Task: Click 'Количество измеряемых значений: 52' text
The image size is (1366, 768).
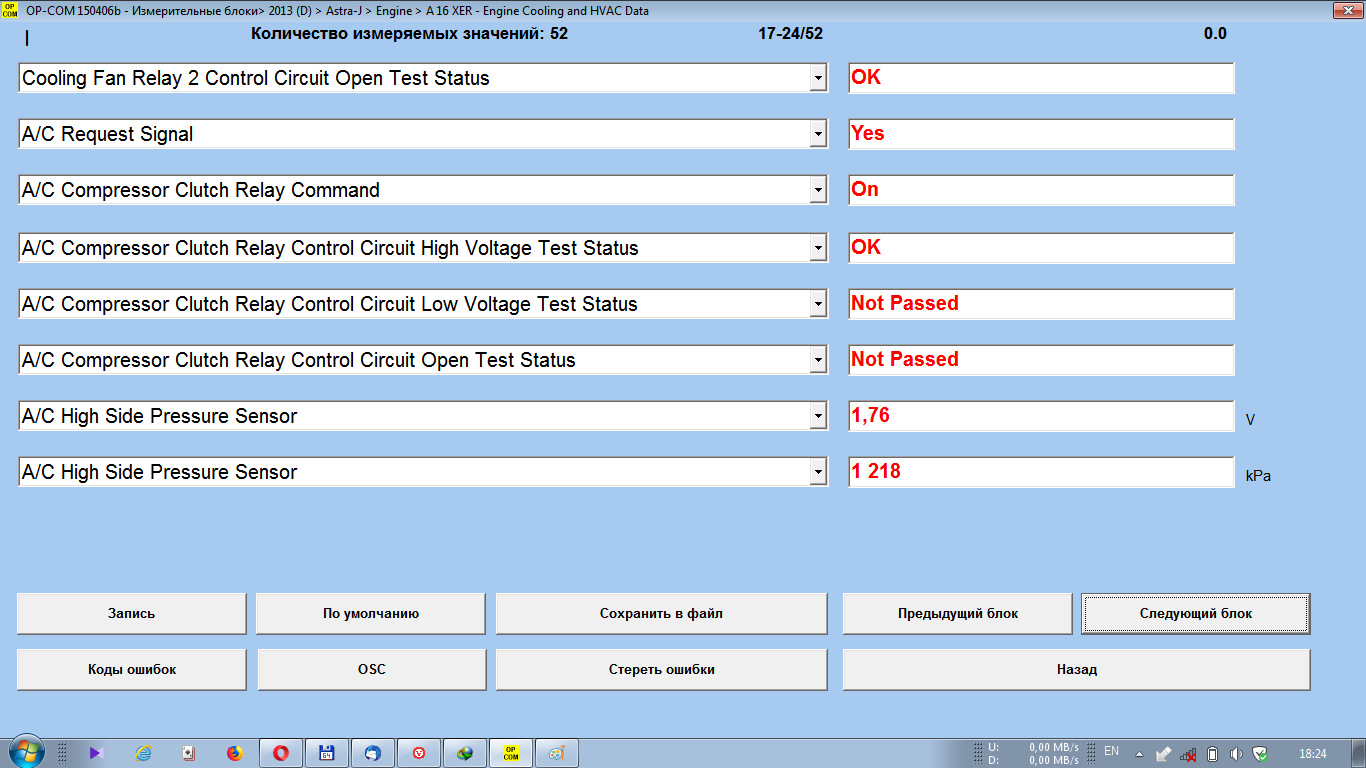Action: [409, 34]
